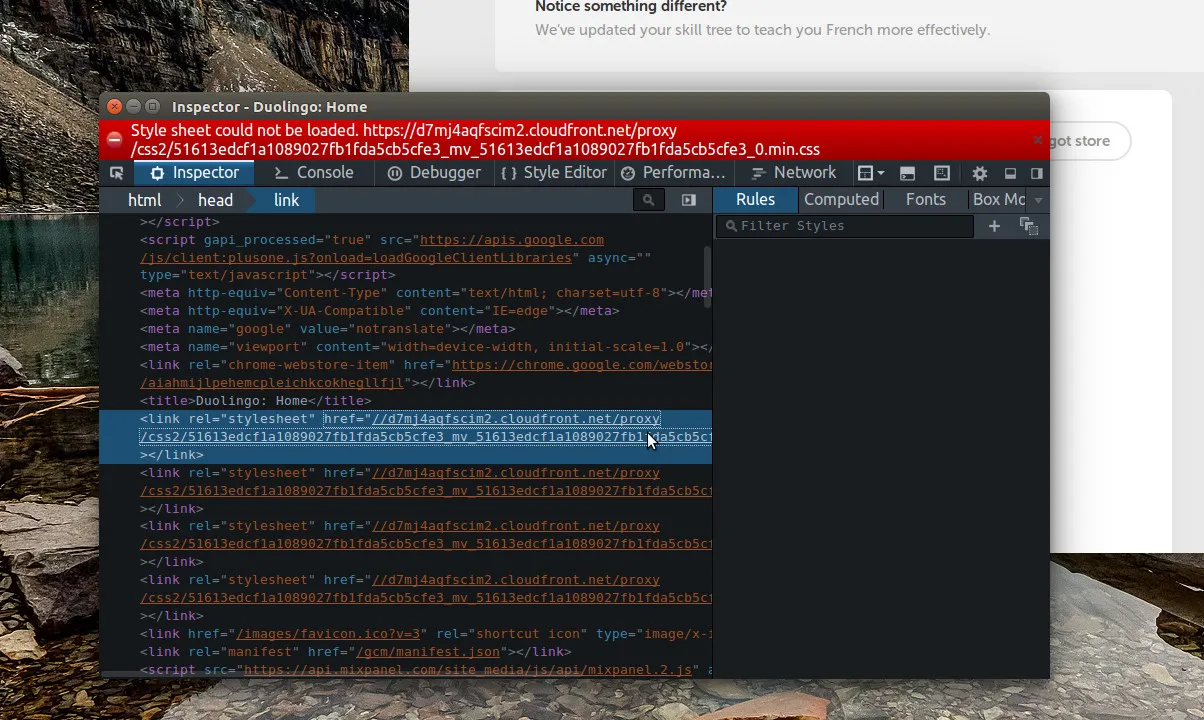The height and width of the screenshot is (720, 1204).
Task: Select link in the breadcrumb trail
Action: point(286,200)
